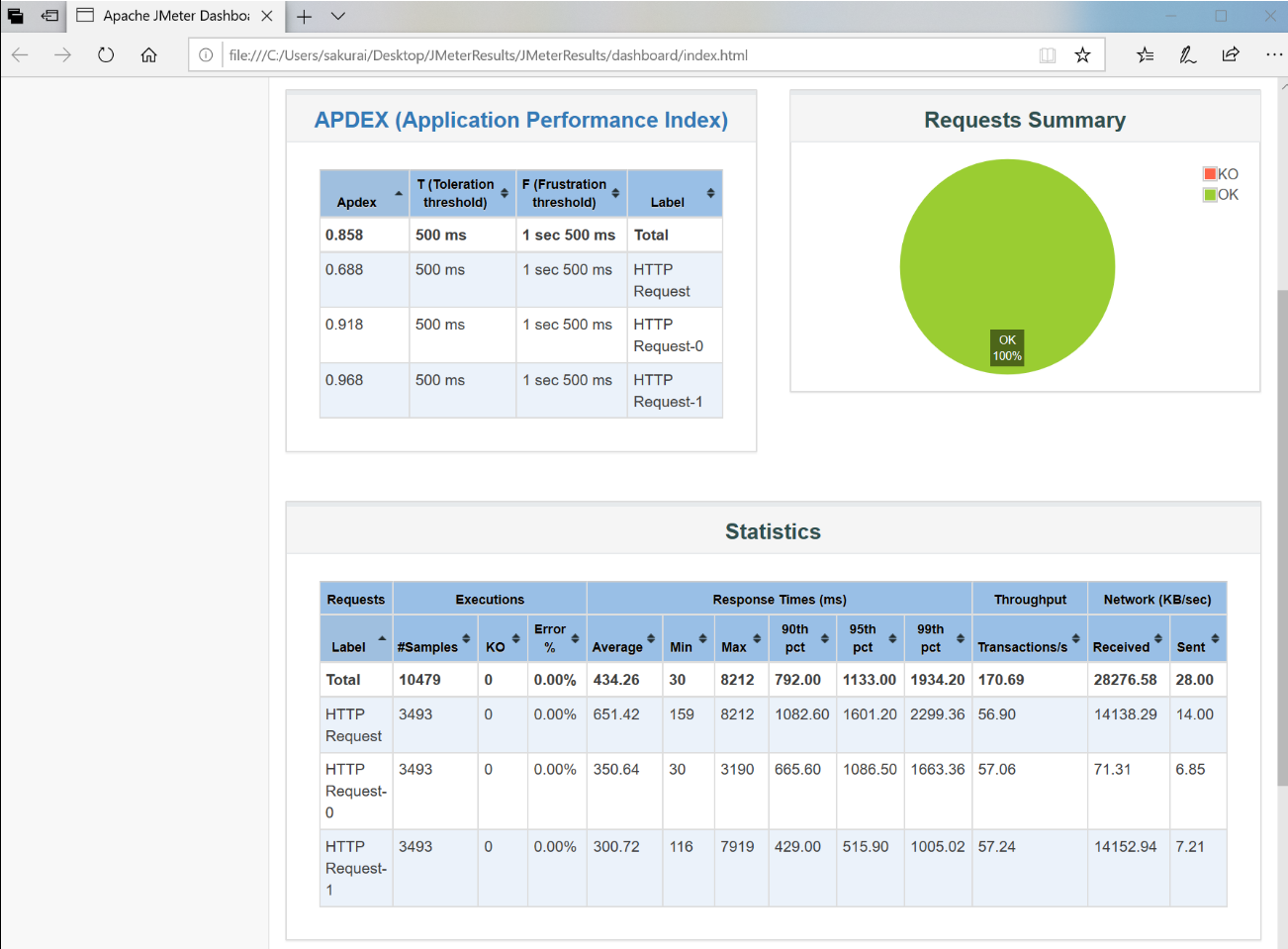The image size is (1288, 949).
Task: Open the Favorites hub icon
Action: pos(1145,55)
